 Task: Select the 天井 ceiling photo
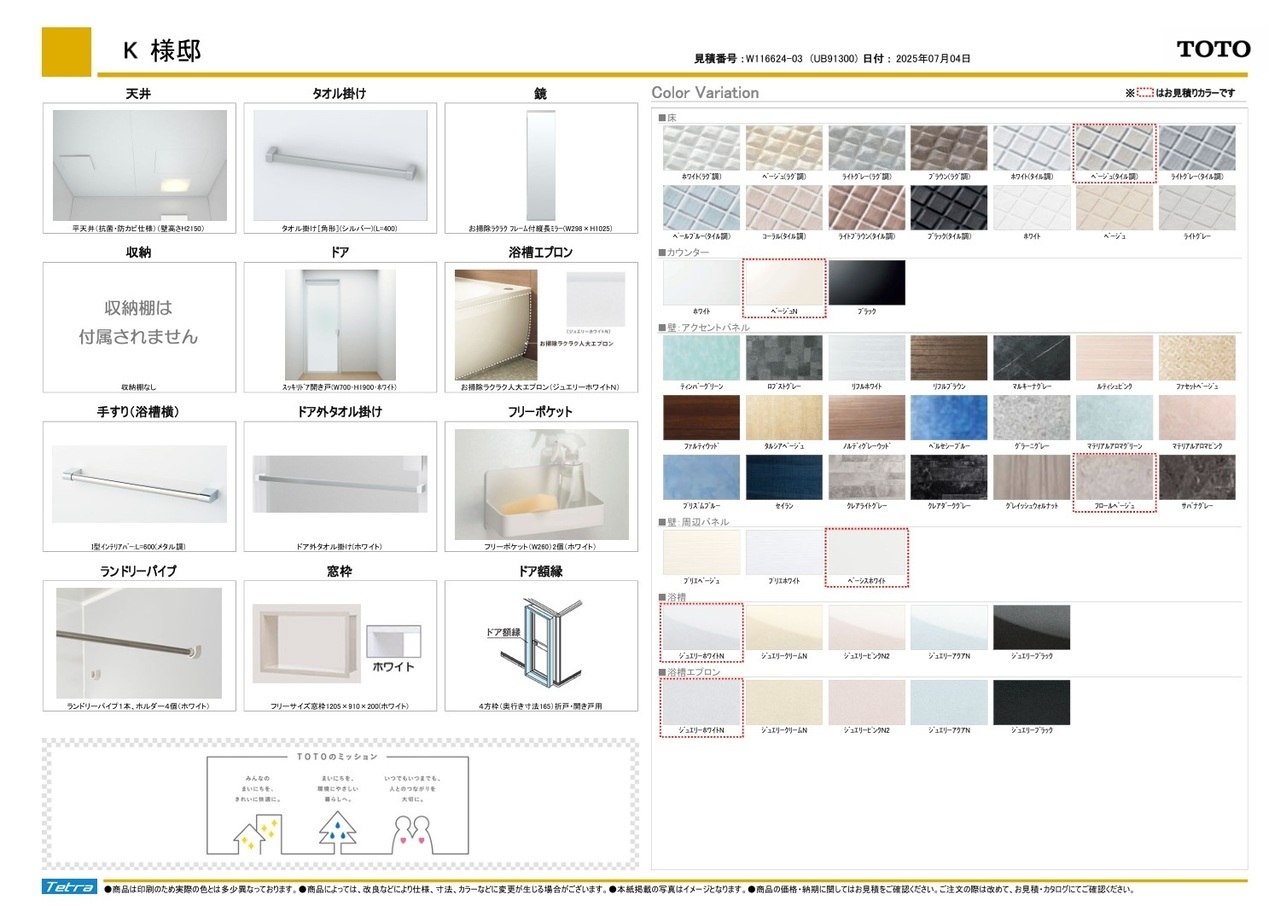tap(140, 165)
